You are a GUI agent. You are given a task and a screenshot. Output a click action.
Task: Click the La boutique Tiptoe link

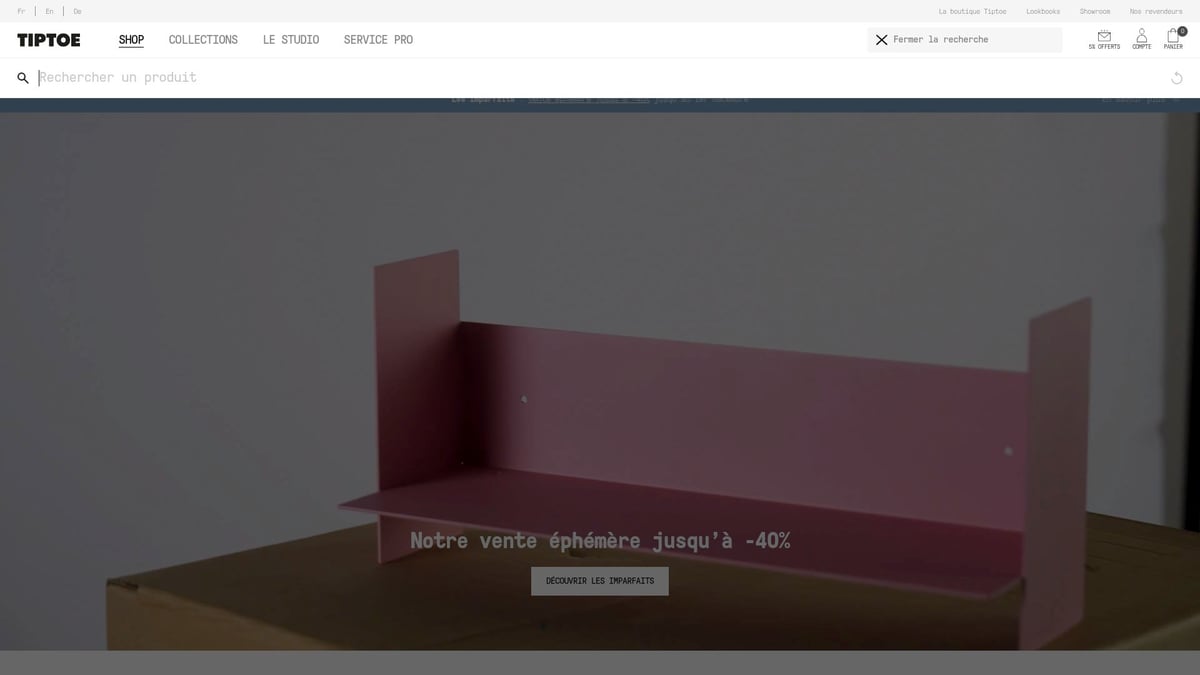point(972,12)
